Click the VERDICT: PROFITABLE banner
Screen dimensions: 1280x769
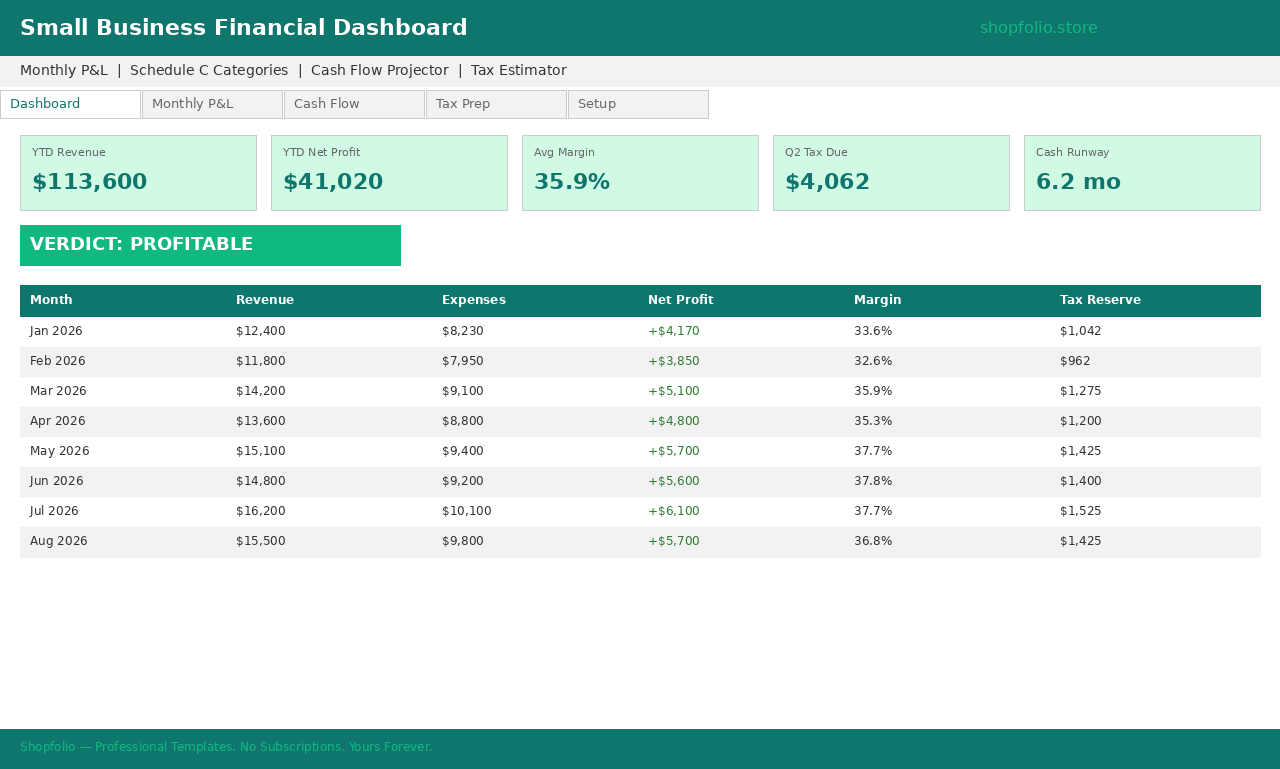[210, 245]
